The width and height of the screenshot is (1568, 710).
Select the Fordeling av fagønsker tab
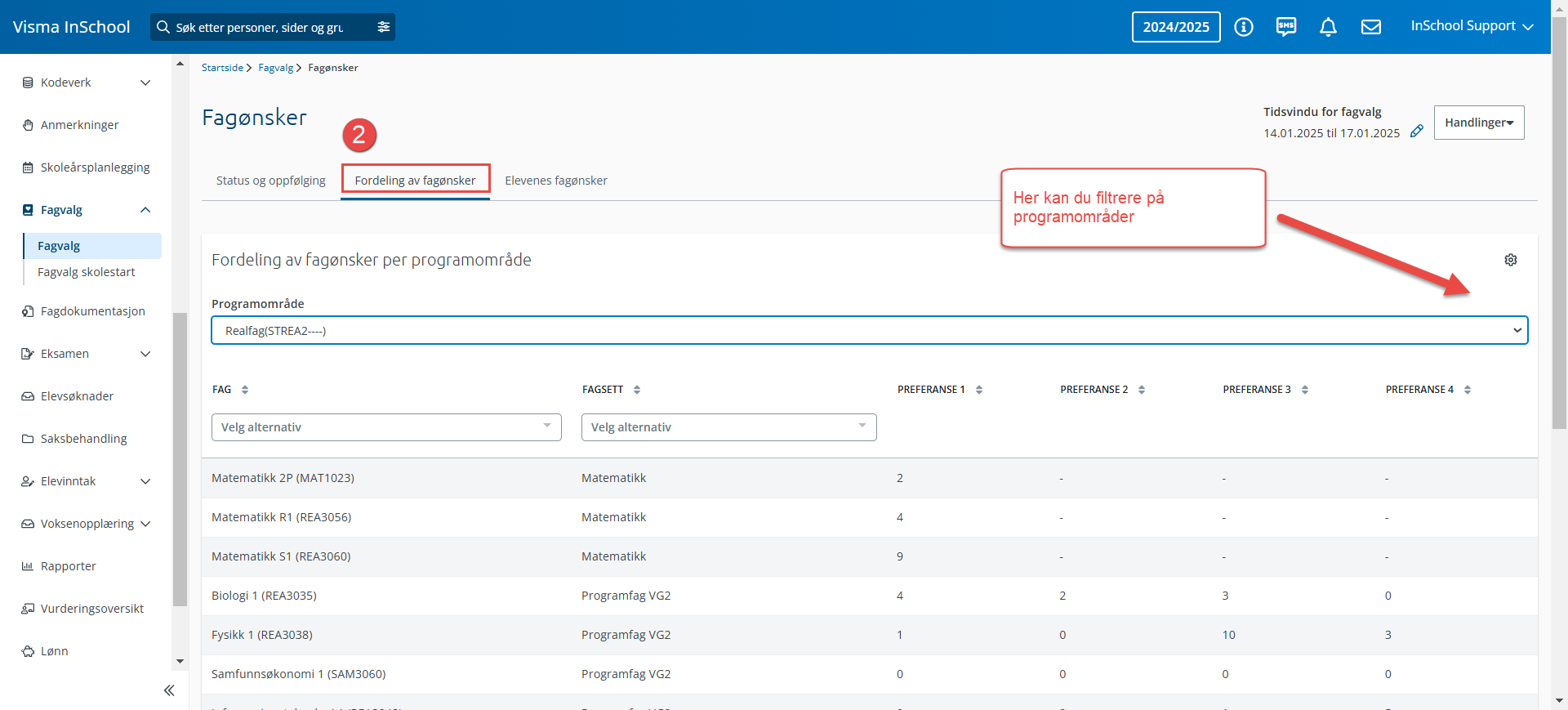coord(415,181)
